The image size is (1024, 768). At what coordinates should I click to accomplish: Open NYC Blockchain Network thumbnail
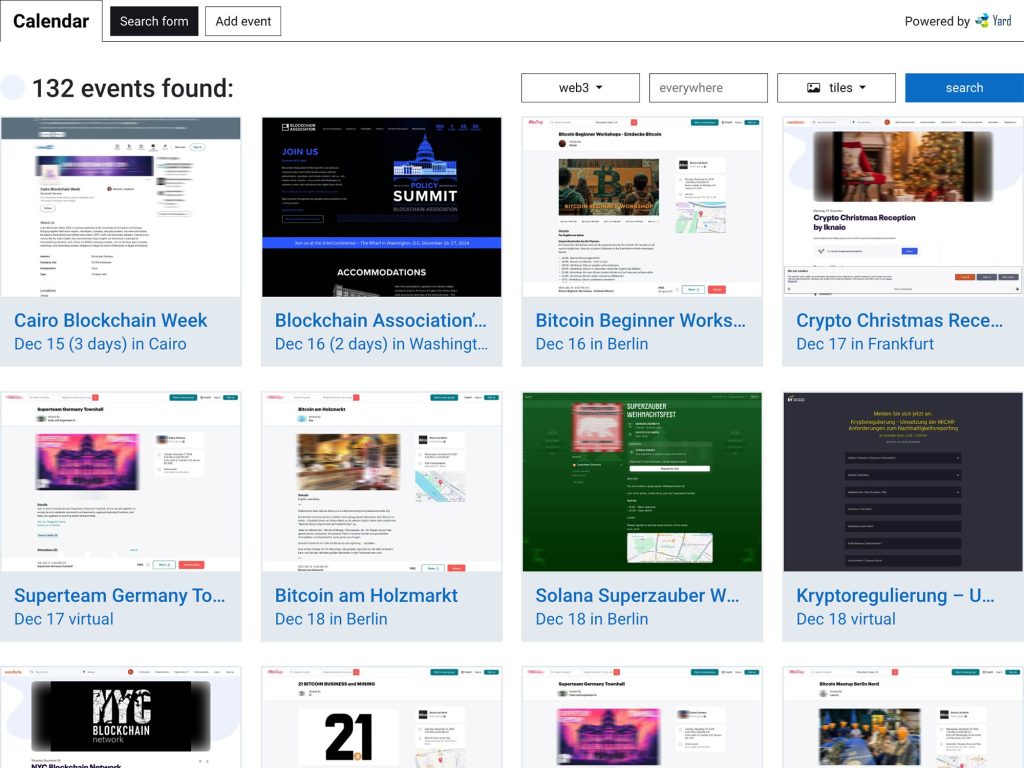tap(121, 718)
